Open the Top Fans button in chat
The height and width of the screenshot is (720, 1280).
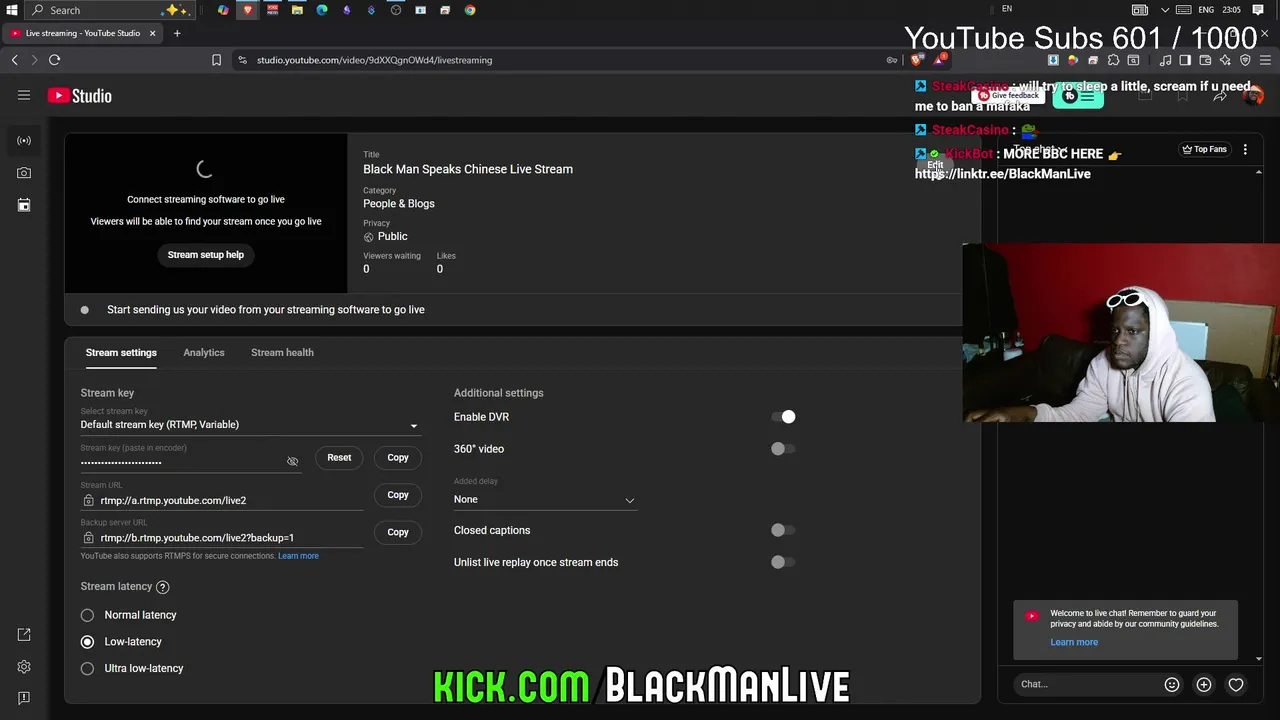tap(1205, 149)
